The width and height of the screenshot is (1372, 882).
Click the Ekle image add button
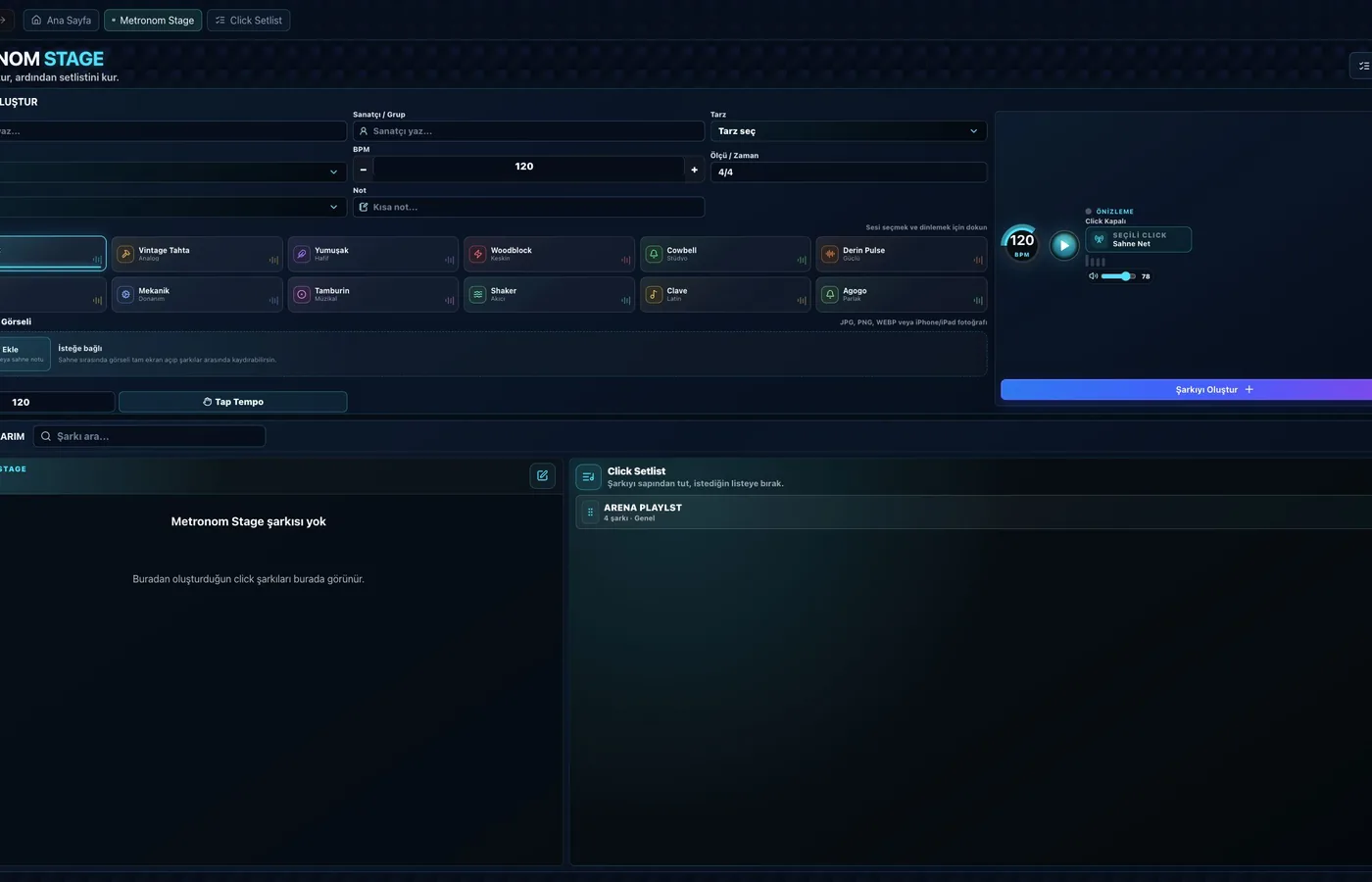click(x=24, y=354)
